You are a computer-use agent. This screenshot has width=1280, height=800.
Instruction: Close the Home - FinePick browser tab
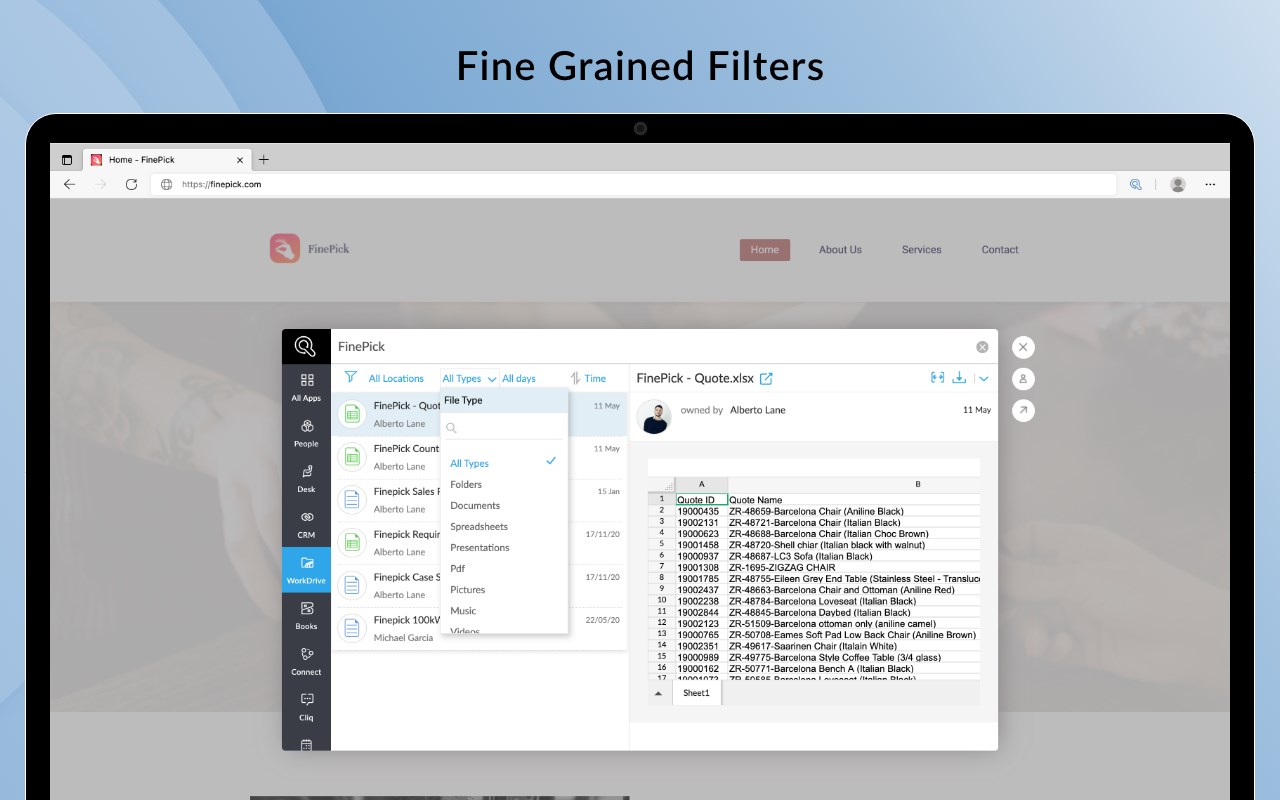(240, 160)
